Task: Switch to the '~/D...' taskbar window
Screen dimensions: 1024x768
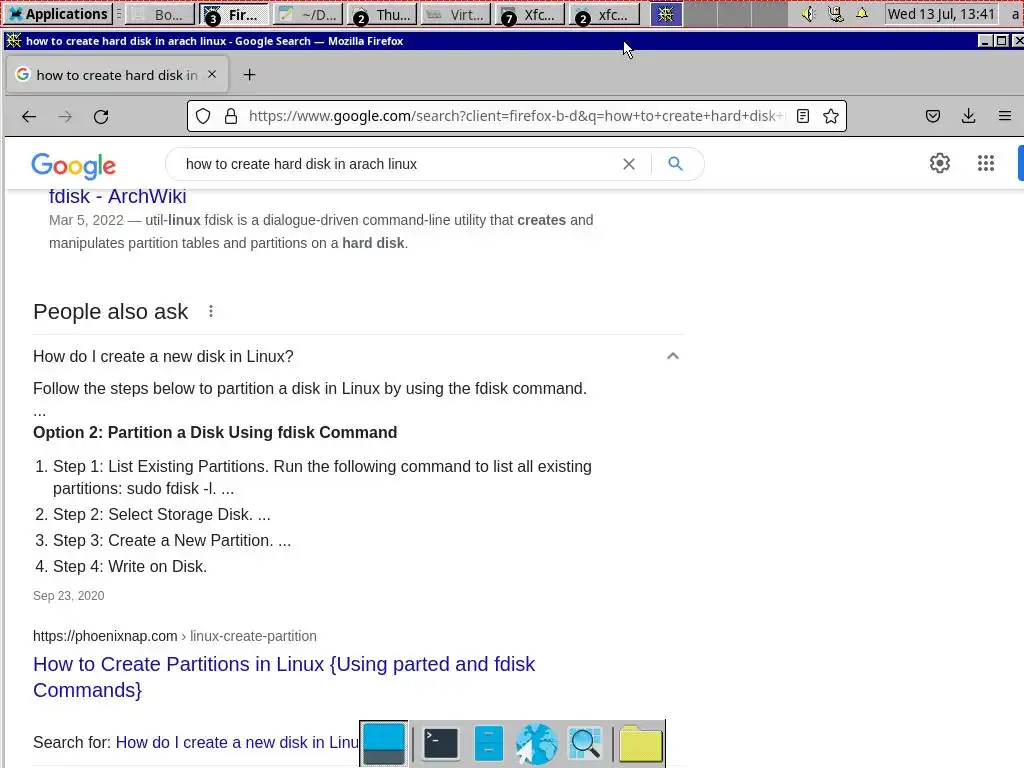Action: pos(308,14)
